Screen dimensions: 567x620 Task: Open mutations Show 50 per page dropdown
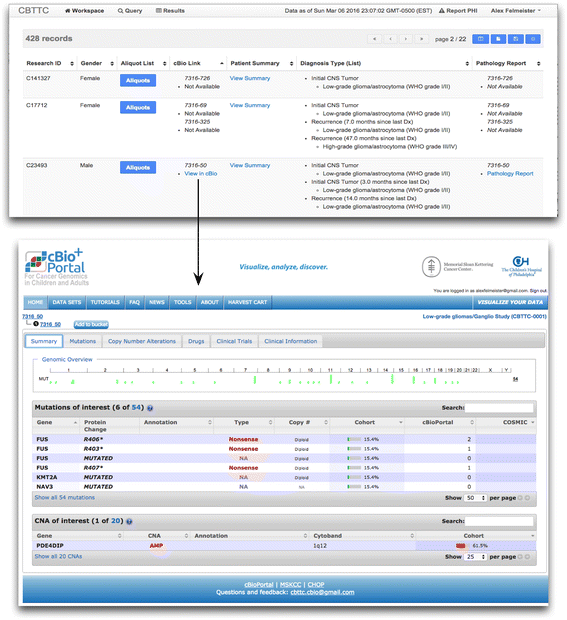(475, 498)
